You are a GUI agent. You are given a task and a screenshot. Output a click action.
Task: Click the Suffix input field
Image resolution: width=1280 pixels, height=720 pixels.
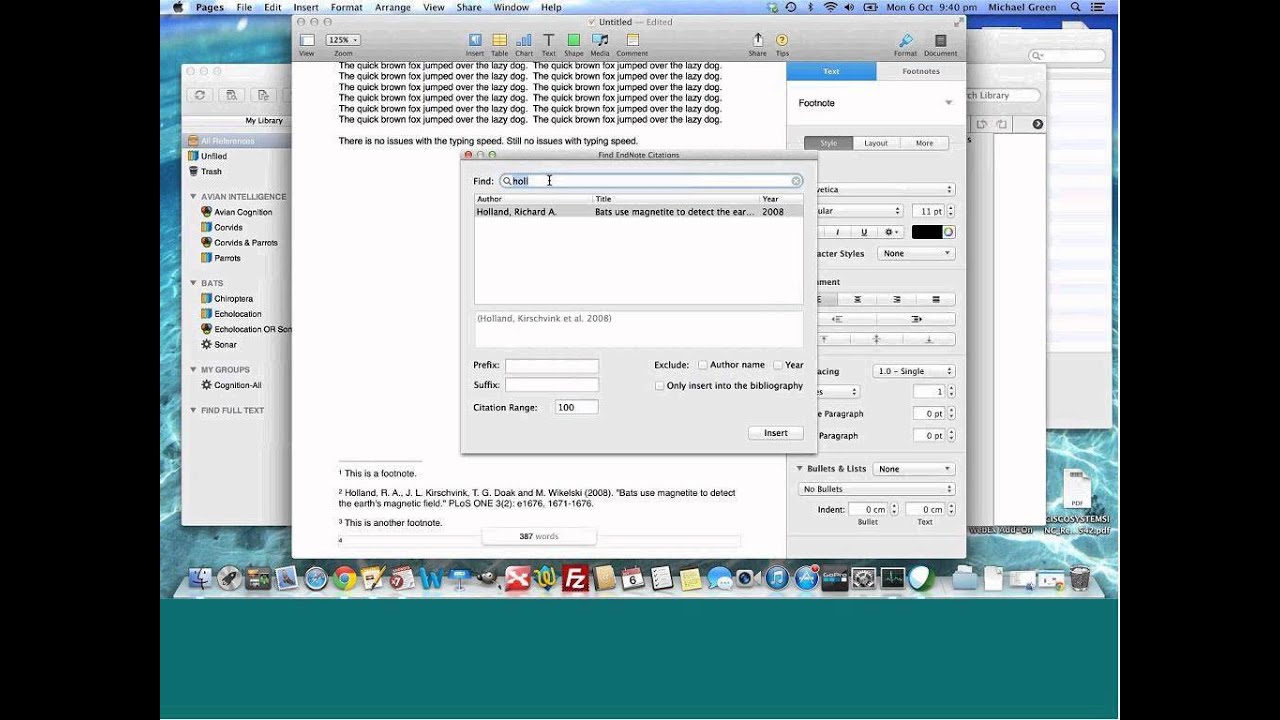(x=552, y=385)
